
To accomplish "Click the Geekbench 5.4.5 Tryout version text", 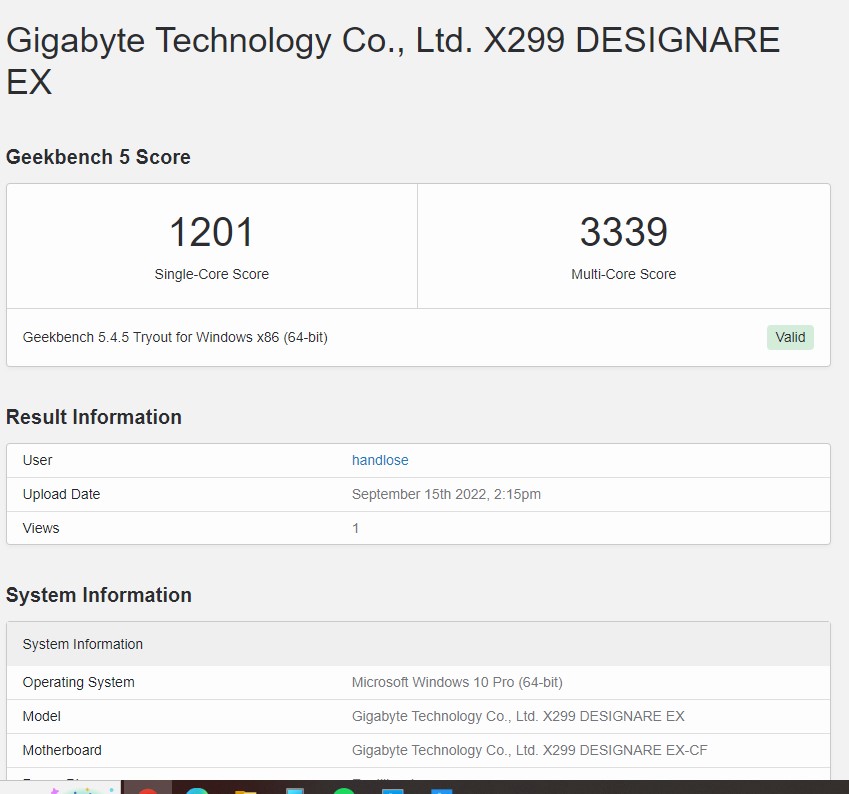I will coord(175,337).
